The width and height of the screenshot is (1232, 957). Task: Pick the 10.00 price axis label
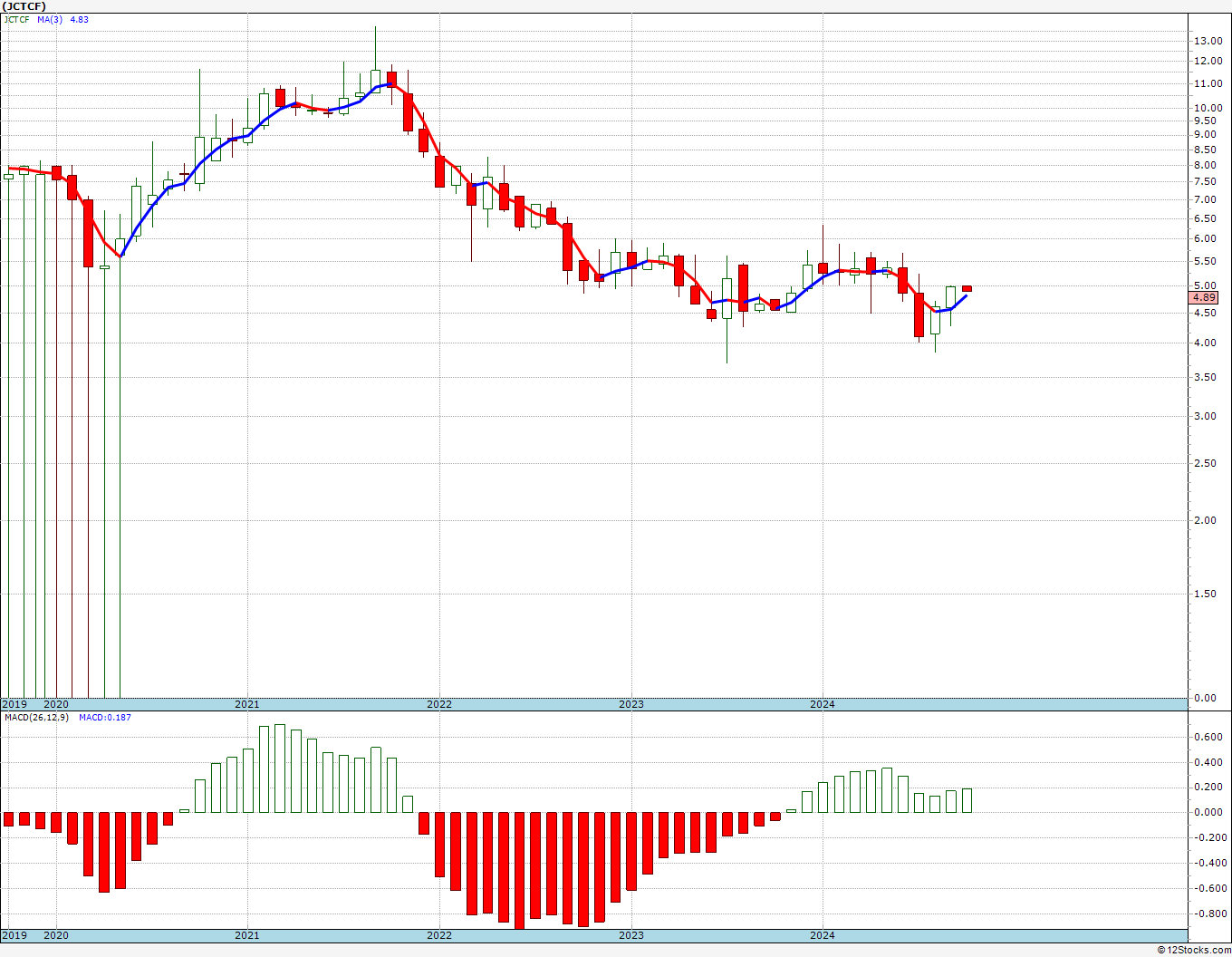[1207, 108]
